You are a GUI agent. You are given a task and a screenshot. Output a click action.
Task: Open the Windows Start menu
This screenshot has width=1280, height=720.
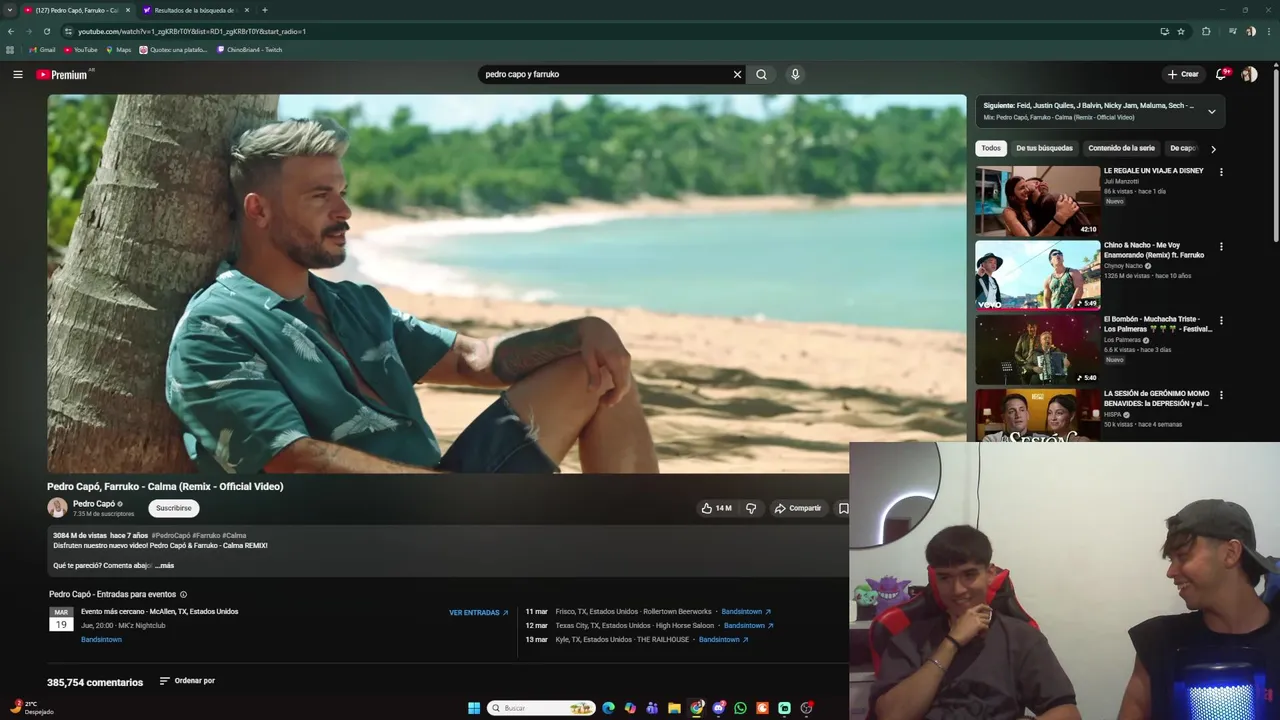(x=474, y=708)
